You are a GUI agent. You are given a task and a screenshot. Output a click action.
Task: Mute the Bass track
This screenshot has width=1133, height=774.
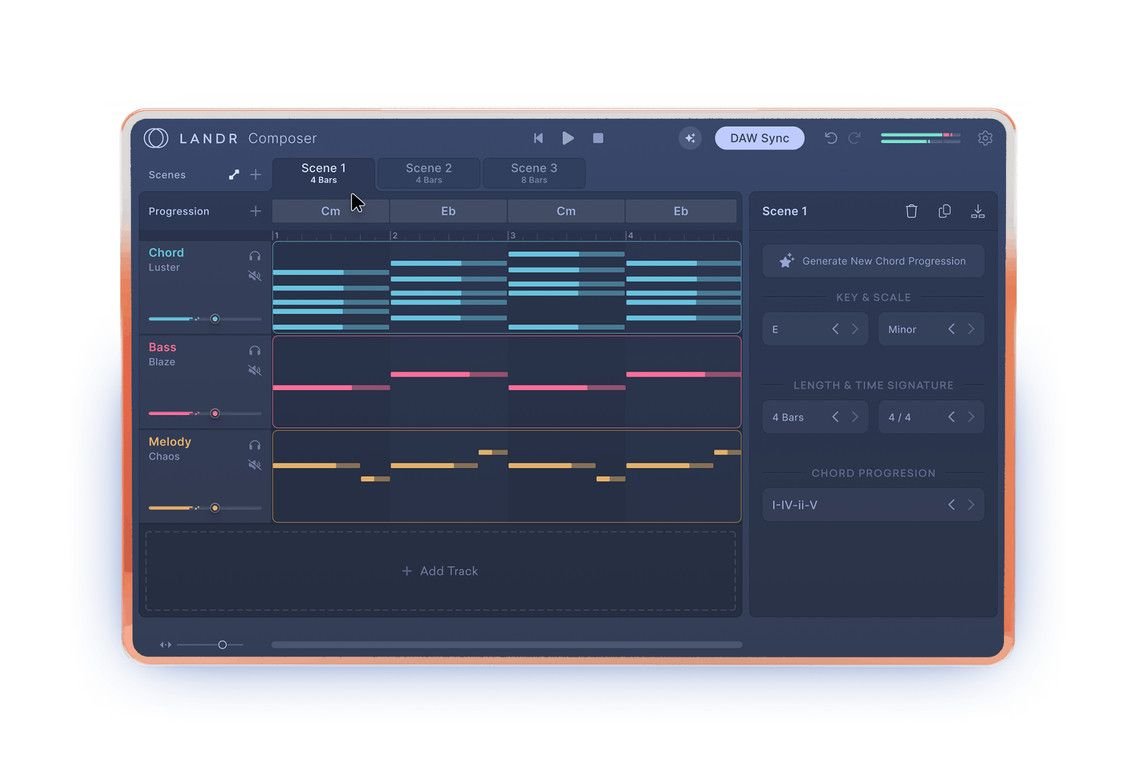[255, 370]
